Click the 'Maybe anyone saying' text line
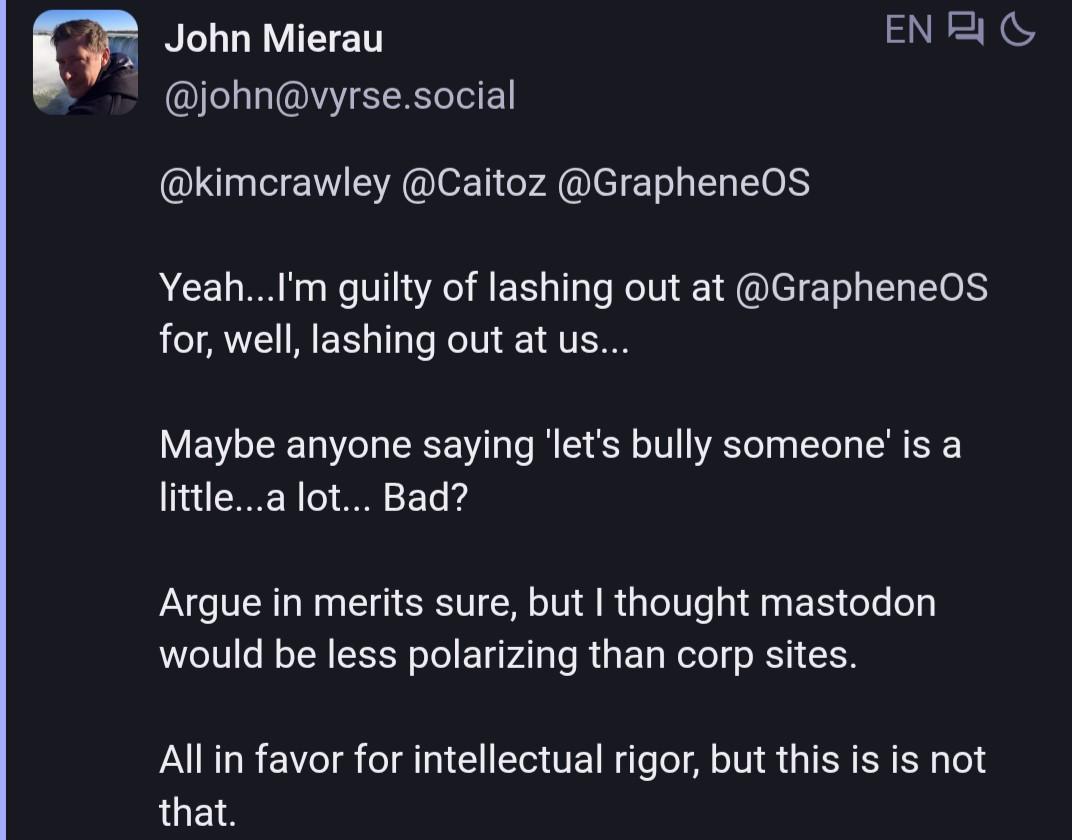The image size is (1072, 840). [560, 445]
